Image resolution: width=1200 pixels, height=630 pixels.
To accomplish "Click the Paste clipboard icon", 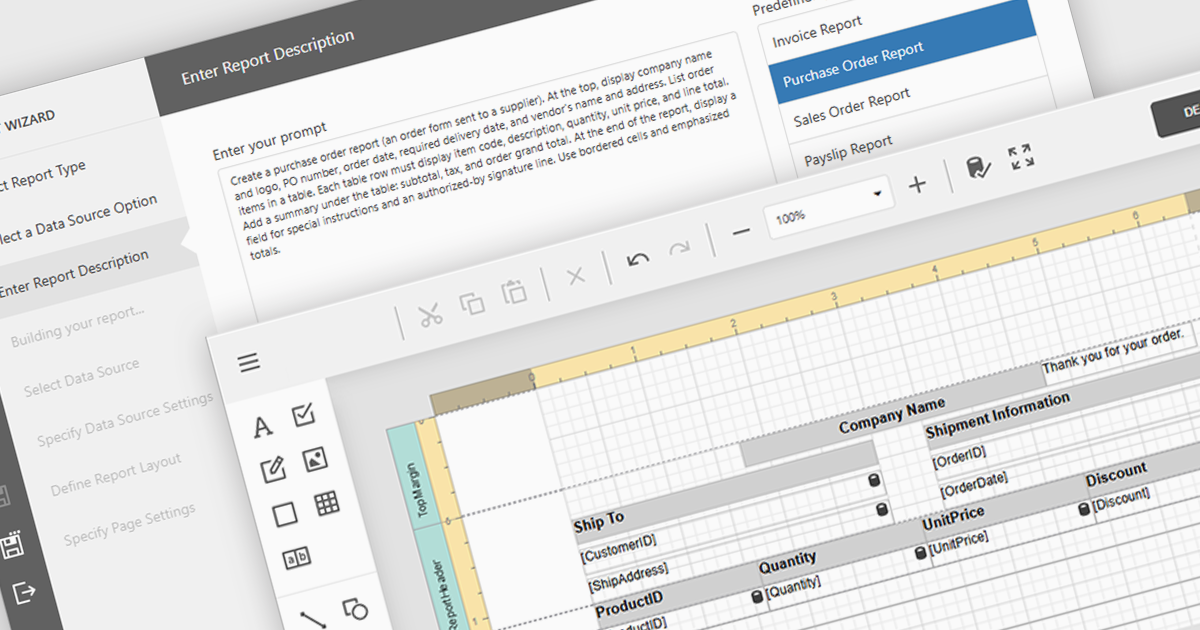I will coord(514,292).
